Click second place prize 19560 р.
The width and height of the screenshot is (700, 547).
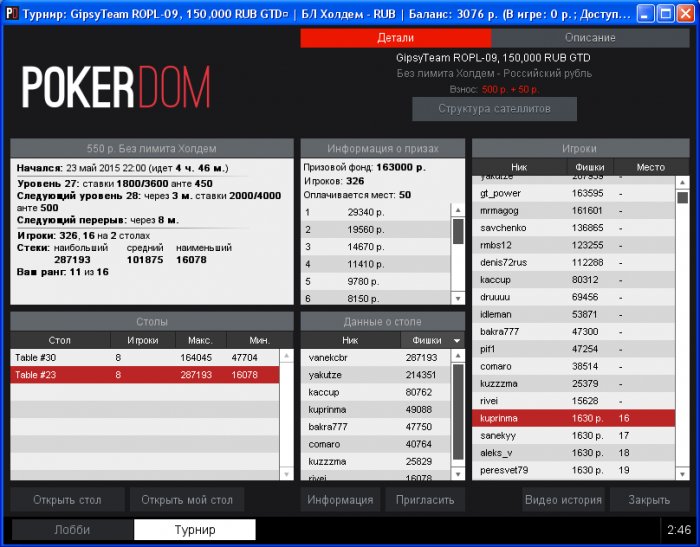click(376, 230)
